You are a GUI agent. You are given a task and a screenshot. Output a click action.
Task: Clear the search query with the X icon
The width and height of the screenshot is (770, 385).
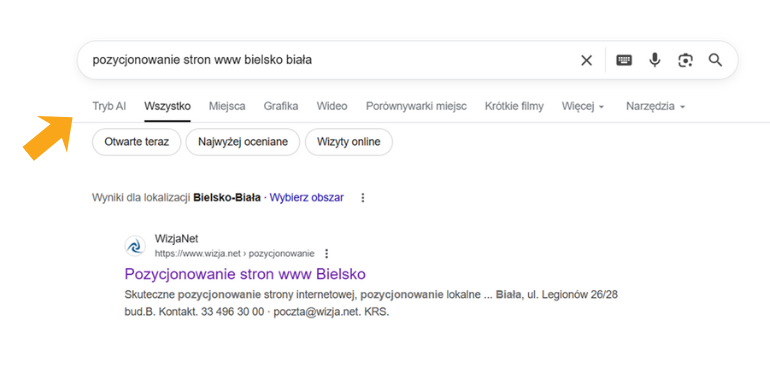586,60
